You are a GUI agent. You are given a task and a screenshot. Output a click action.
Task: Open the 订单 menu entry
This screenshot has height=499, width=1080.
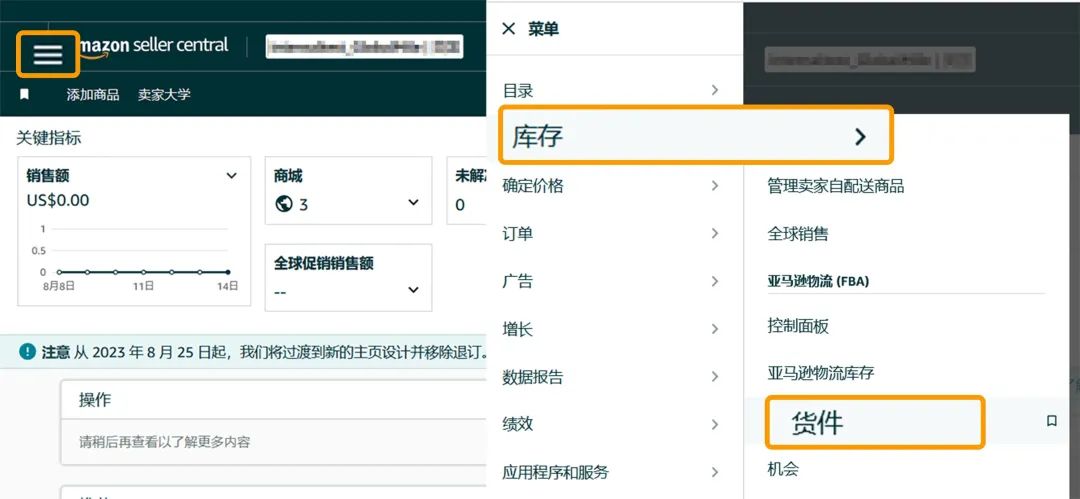612,234
